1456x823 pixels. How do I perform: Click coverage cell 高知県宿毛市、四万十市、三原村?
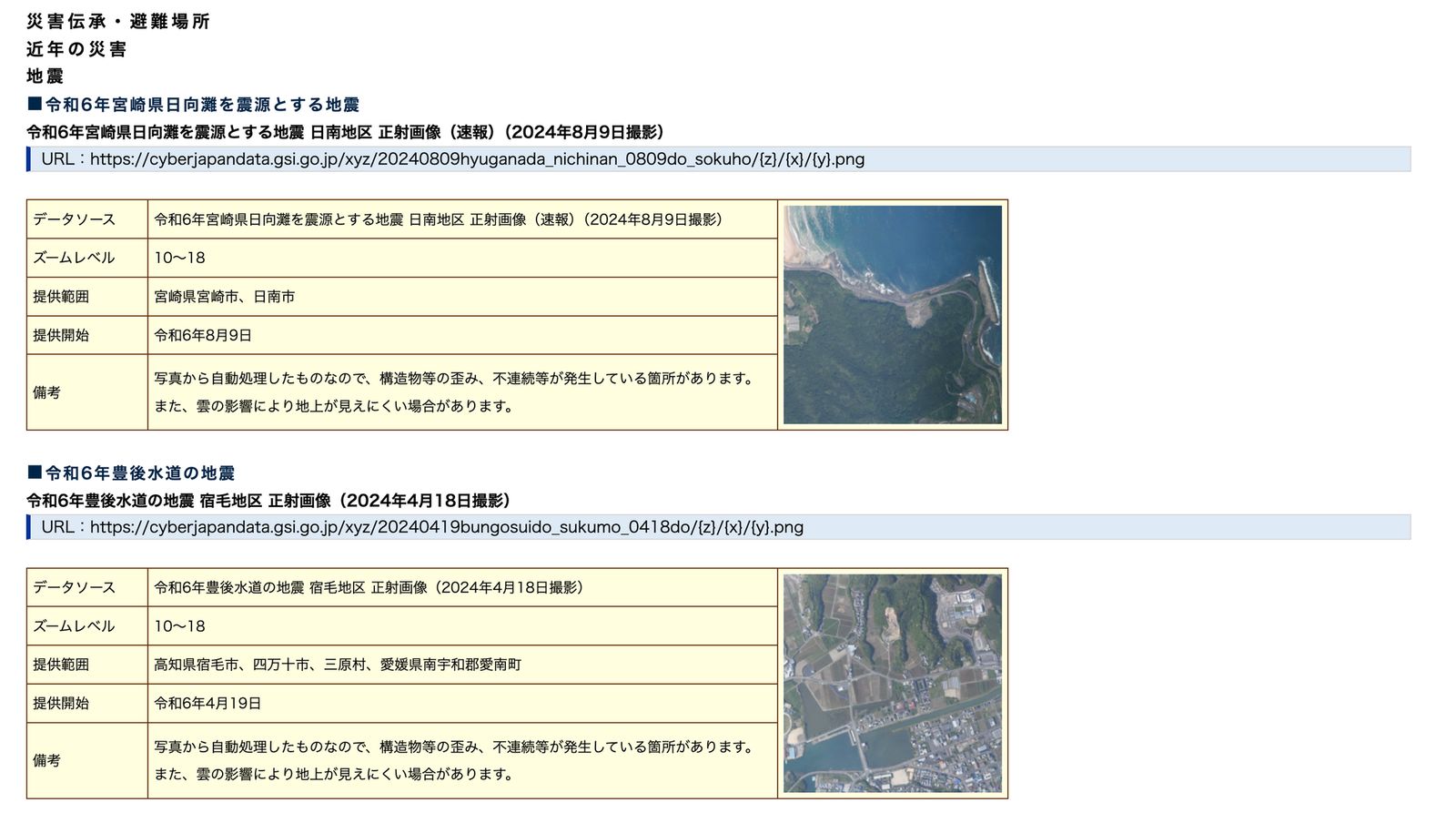(x=462, y=665)
